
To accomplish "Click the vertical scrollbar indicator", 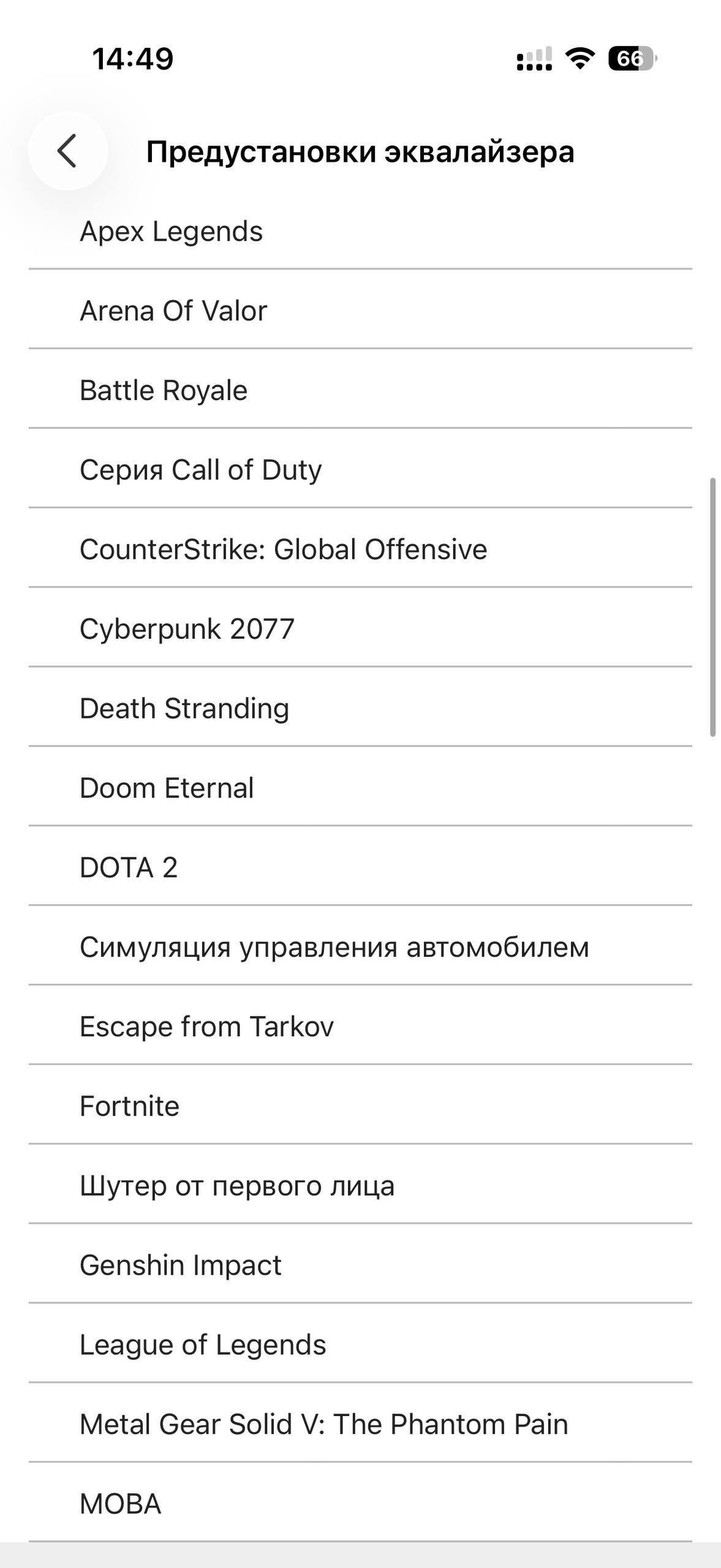I will (x=712, y=607).
